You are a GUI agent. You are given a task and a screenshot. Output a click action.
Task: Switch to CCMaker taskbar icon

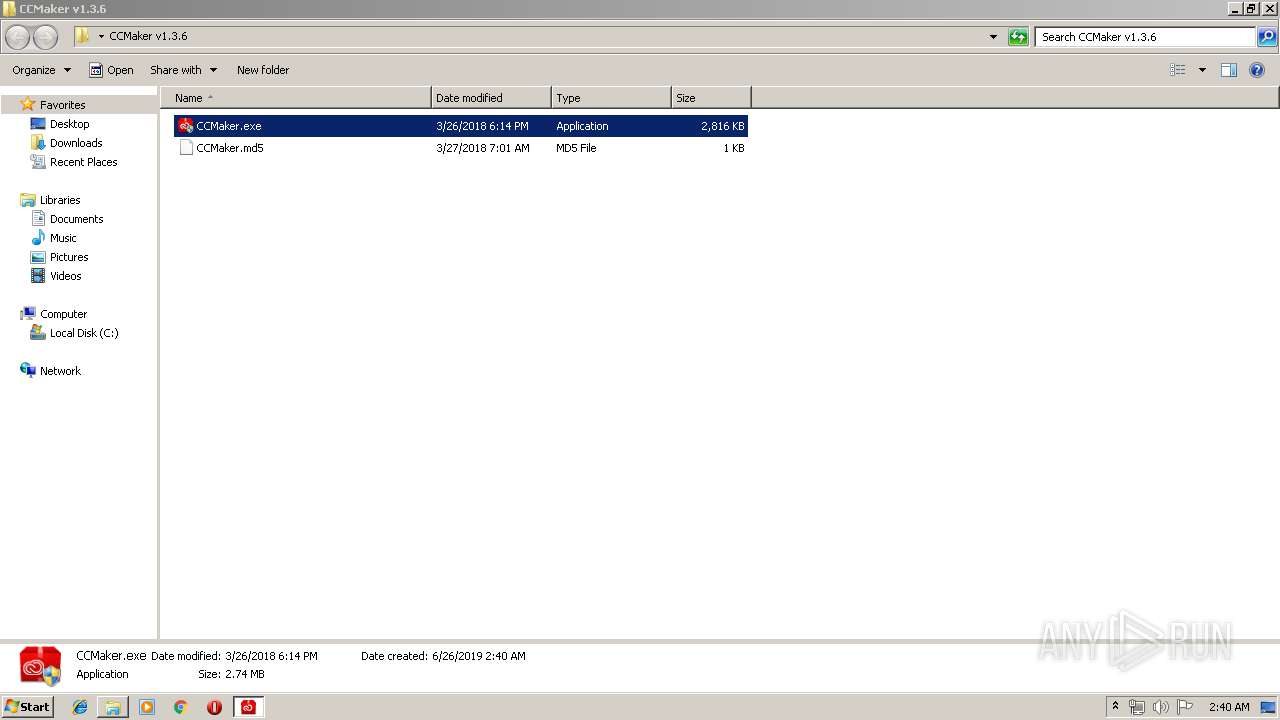[x=248, y=707]
